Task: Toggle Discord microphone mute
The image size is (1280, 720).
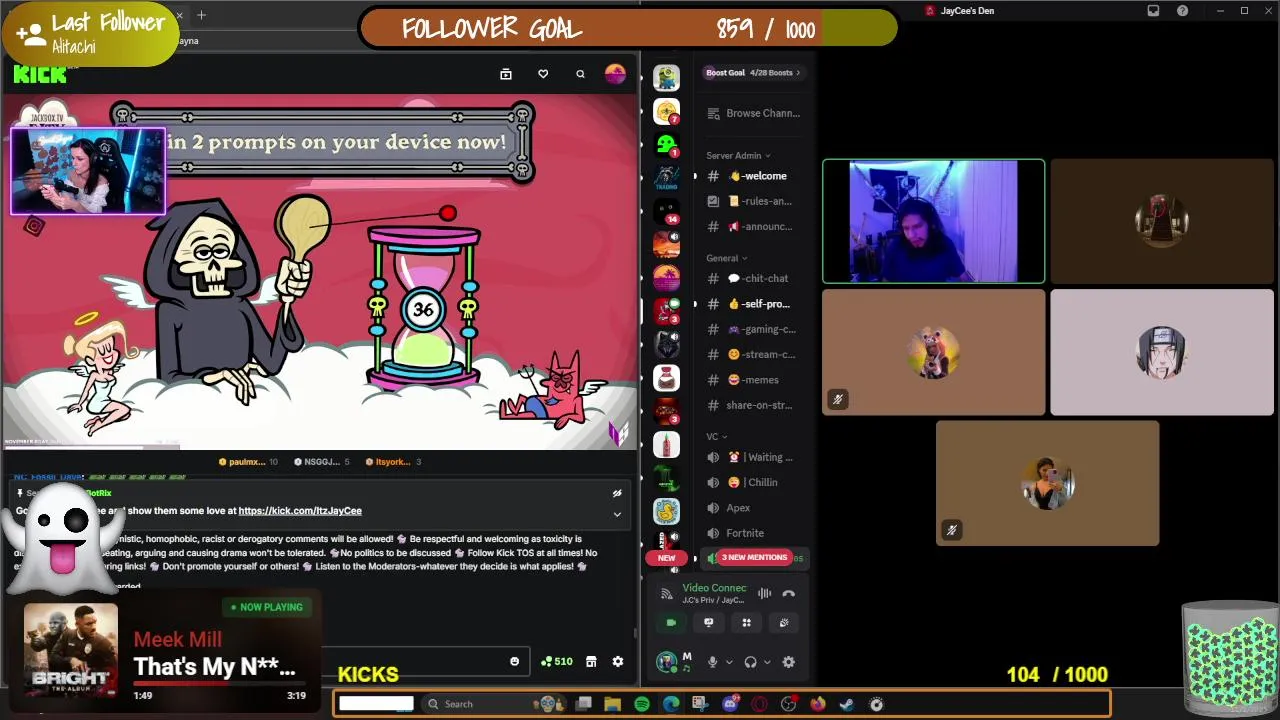Action: (x=713, y=662)
